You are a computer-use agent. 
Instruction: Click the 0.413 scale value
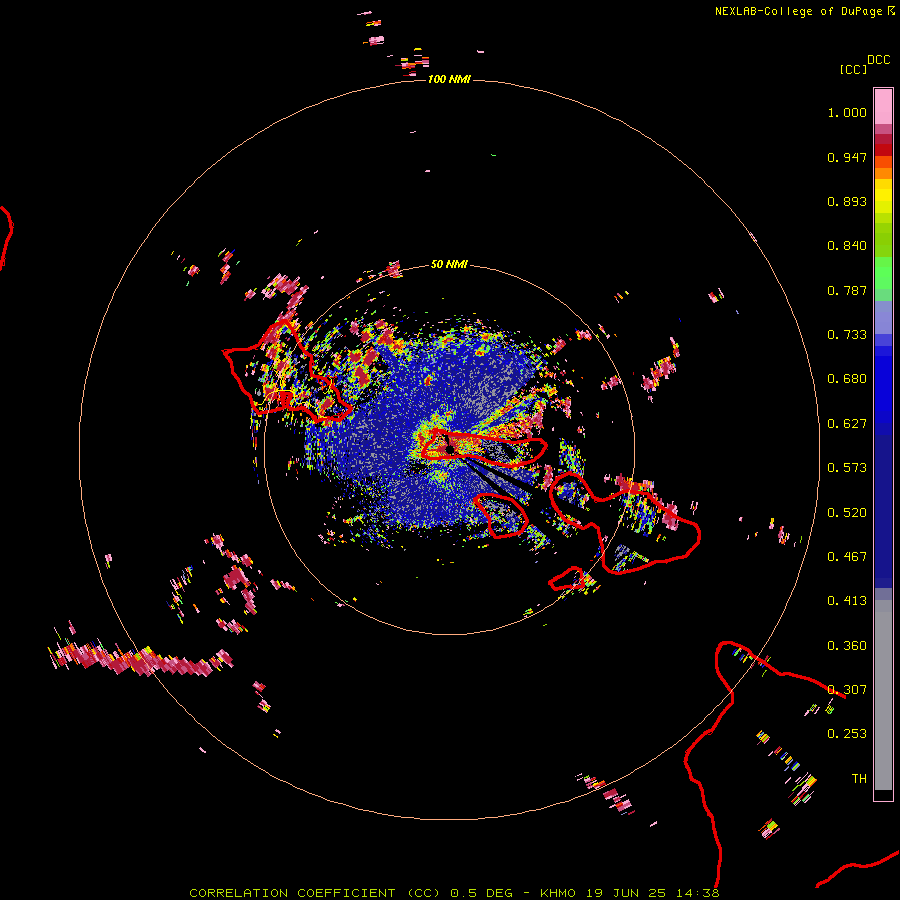pos(847,601)
